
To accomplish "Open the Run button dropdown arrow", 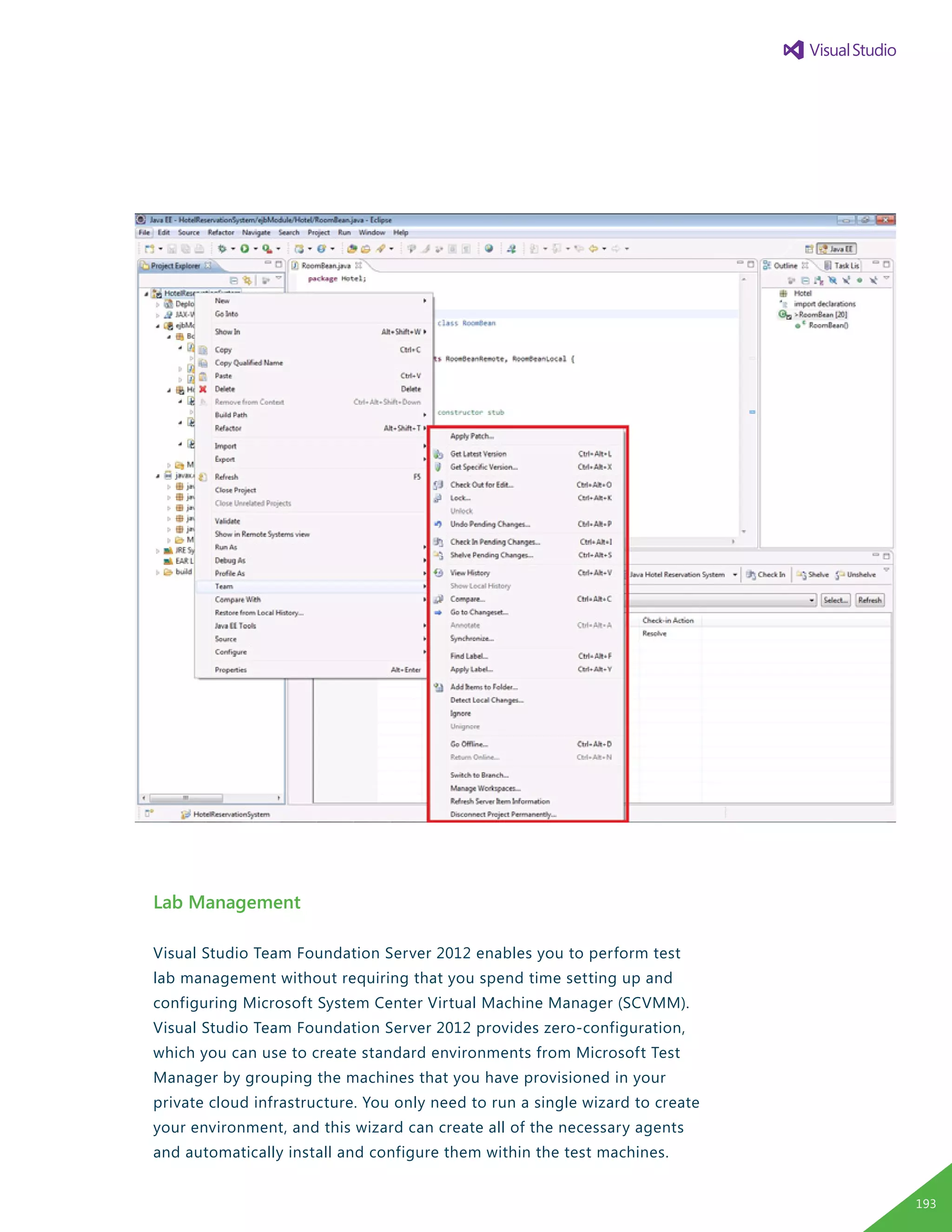I will 255,249.
